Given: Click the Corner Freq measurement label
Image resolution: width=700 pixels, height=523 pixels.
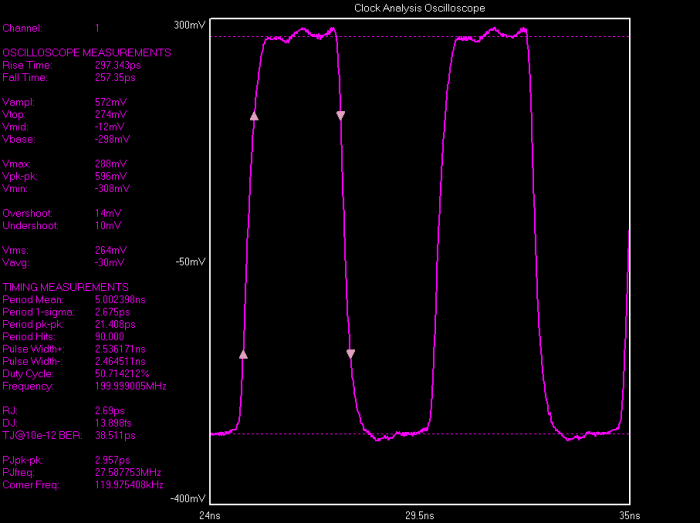Looking at the screenshot, I should [x=32, y=484].
